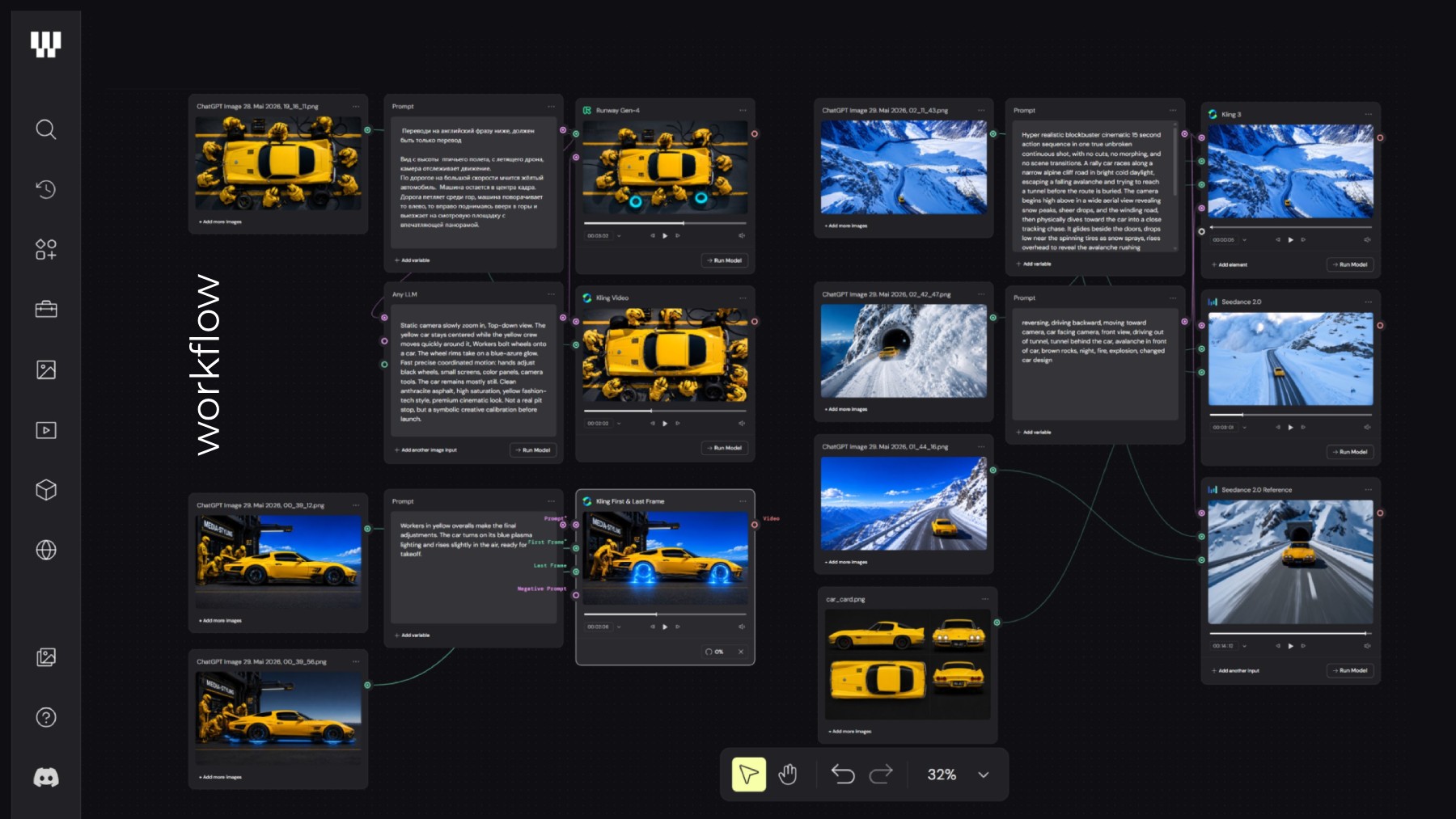Seek the Runway Gen-4 video progress bar
This screenshot has width=1456, height=819.
pyautogui.click(x=665, y=223)
